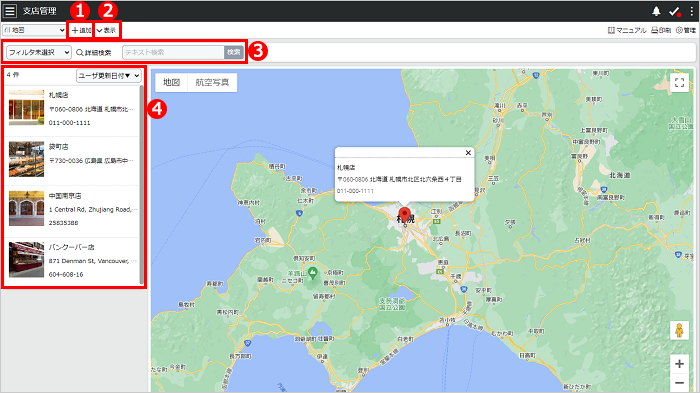Image resolution: width=700 pixels, height=393 pixels.
Task: Open the hamburger menu icon
Action: pyautogui.click(x=10, y=11)
